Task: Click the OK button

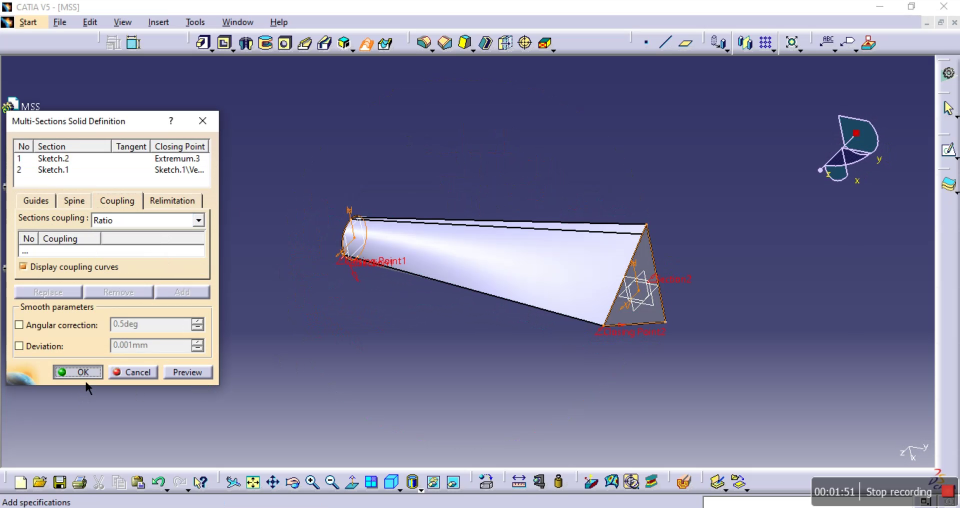Action: click(x=77, y=372)
